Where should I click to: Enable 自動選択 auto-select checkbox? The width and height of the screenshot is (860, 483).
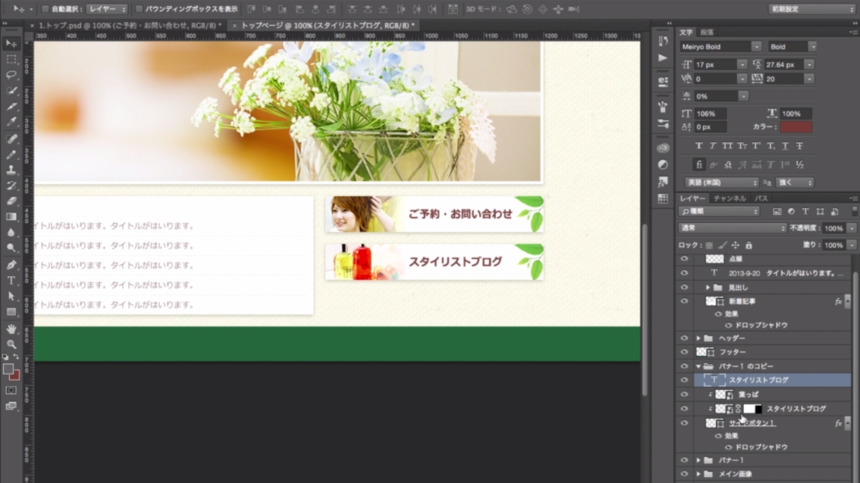click(46, 9)
